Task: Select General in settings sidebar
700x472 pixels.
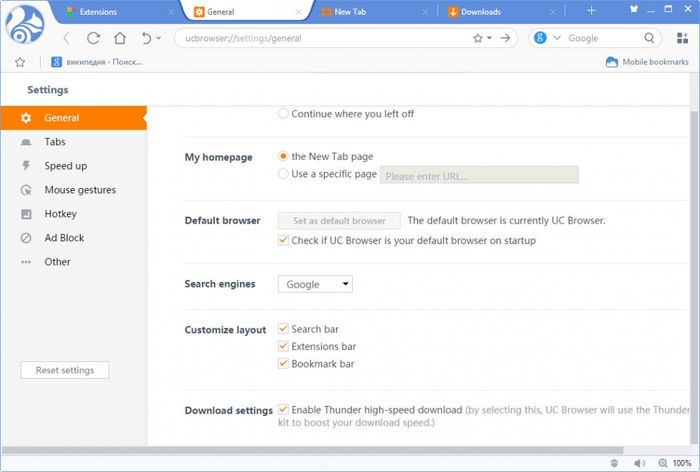Action: [x=74, y=118]
